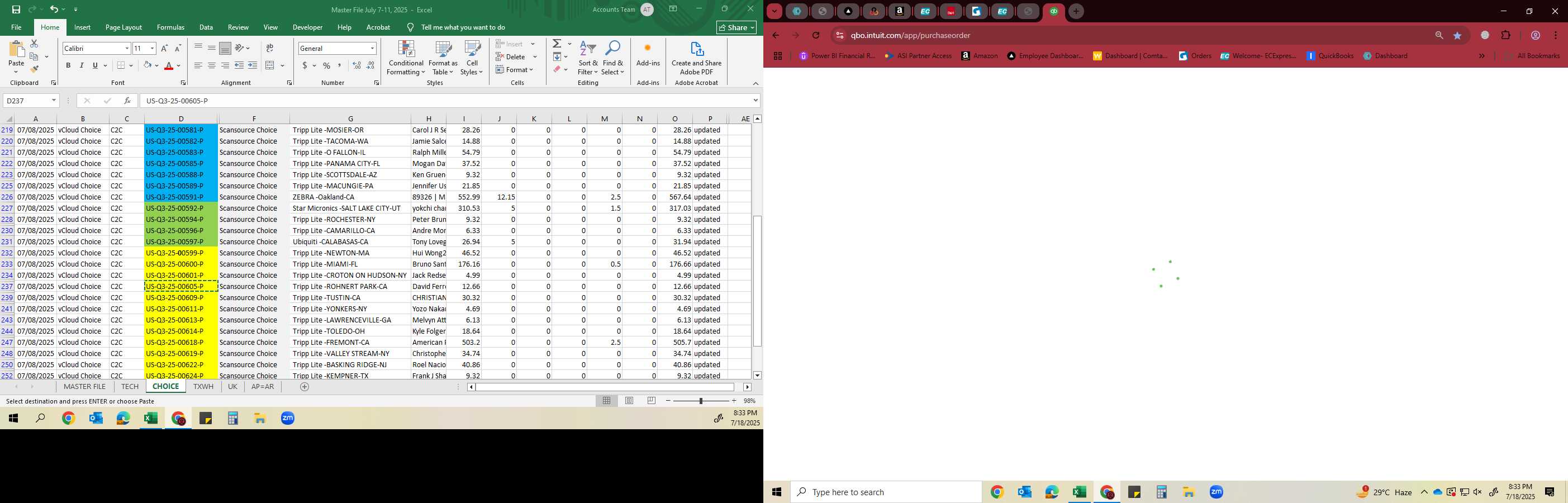Click AutoSum sigma icon

[557, 44]
